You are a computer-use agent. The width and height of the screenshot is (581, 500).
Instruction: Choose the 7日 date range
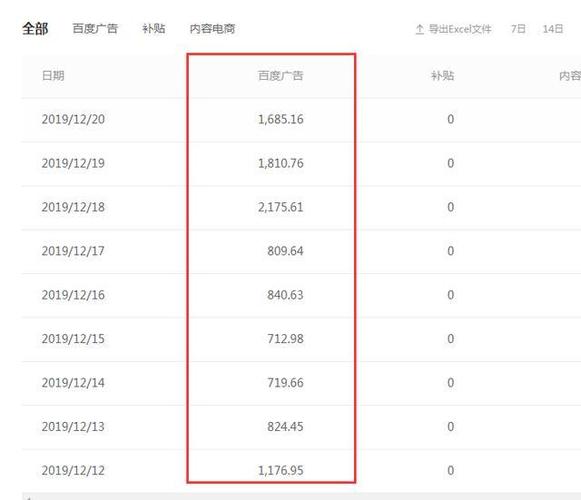pos(518,29)
